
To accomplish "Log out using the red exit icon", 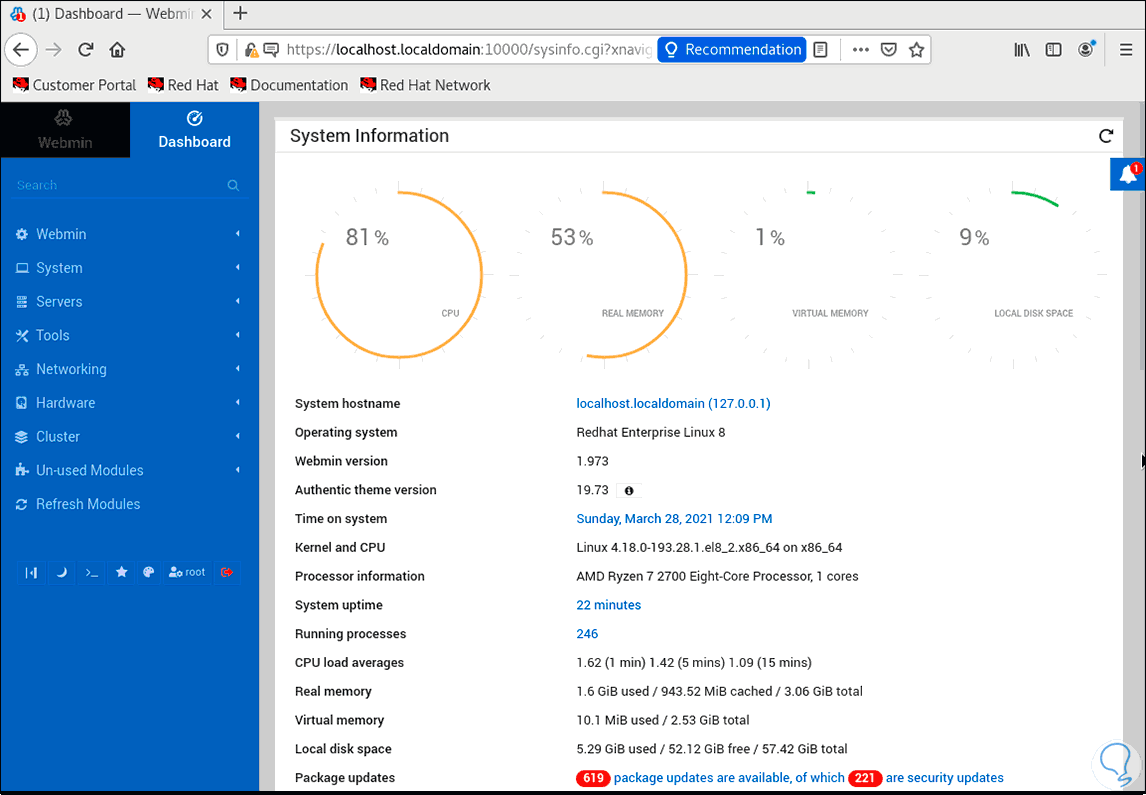I will [x=227, y=573].
